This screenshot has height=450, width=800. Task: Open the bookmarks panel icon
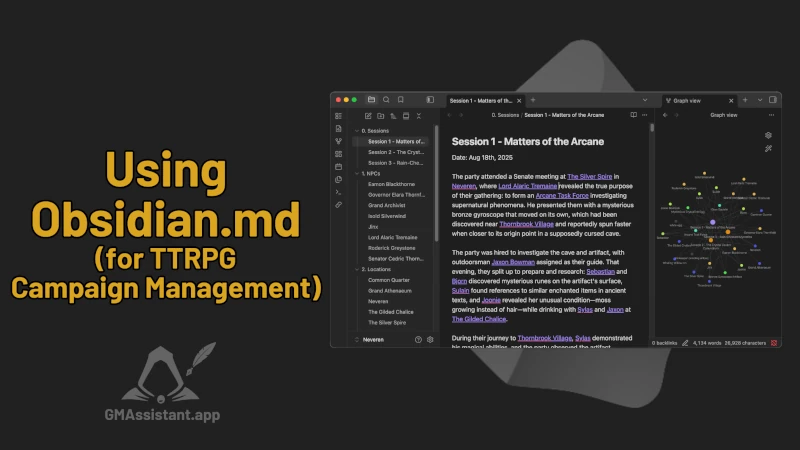[x=400, y=100]
